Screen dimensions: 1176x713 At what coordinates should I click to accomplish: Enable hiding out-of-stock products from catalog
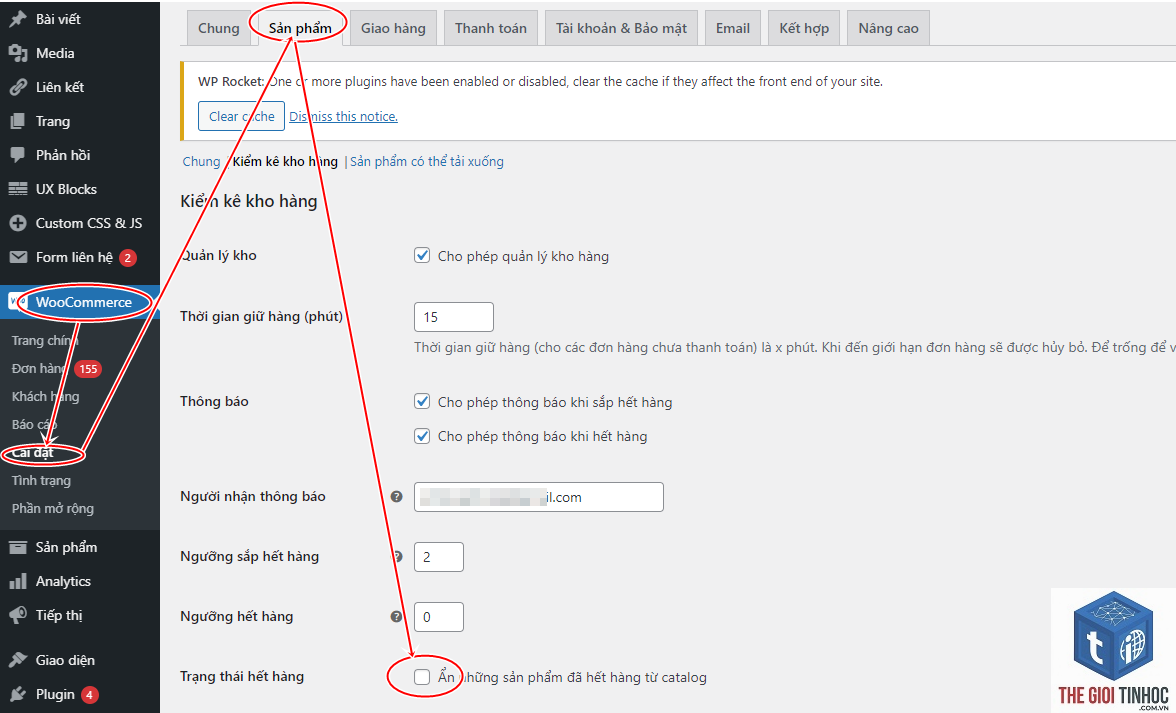[x=422, y=677]
